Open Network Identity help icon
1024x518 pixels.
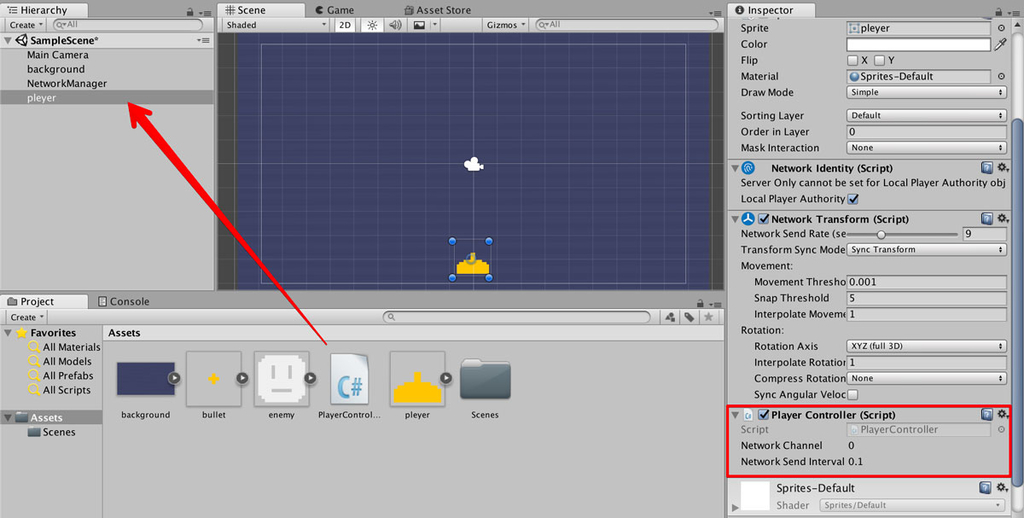click(x=987, y=168)
